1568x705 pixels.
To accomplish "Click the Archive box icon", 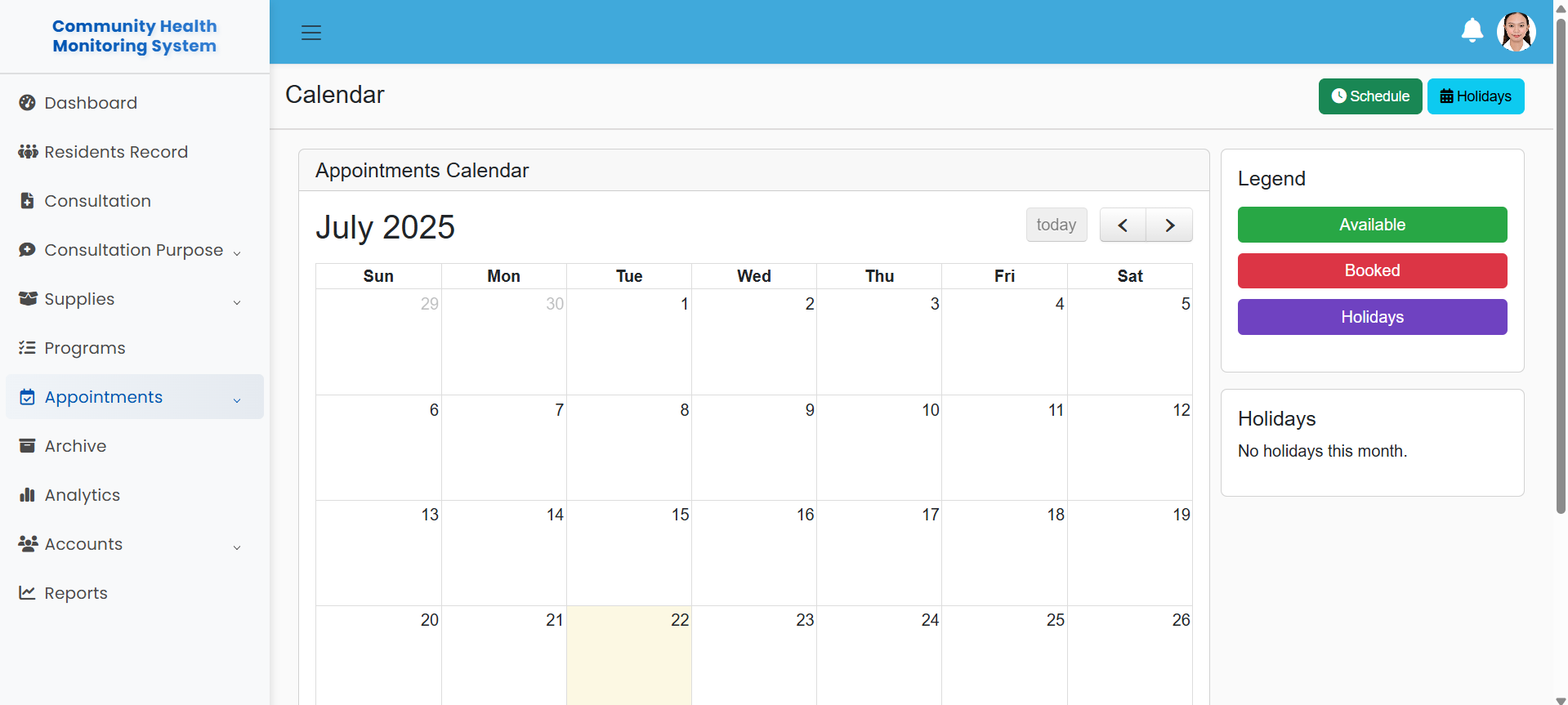I will (27, 446).
